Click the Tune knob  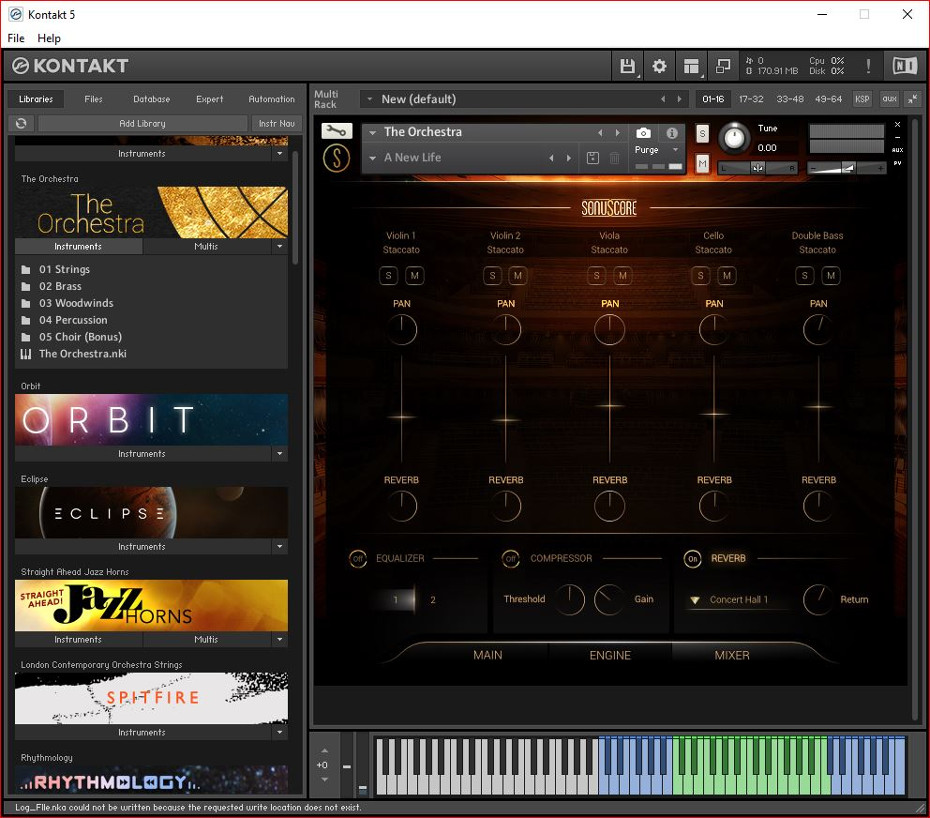click(734, 138)
